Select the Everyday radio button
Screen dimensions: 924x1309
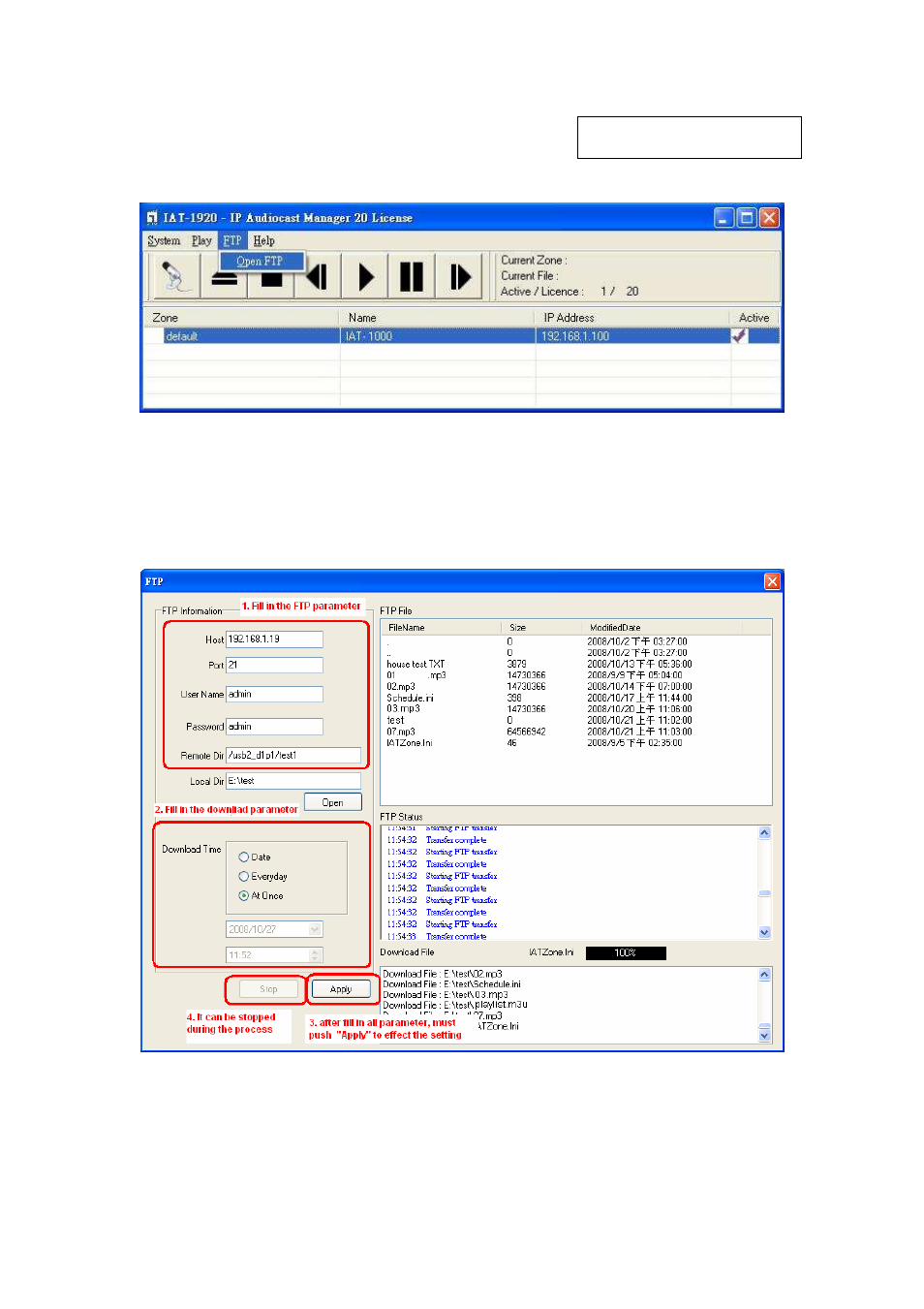click(x=244, y=877)
